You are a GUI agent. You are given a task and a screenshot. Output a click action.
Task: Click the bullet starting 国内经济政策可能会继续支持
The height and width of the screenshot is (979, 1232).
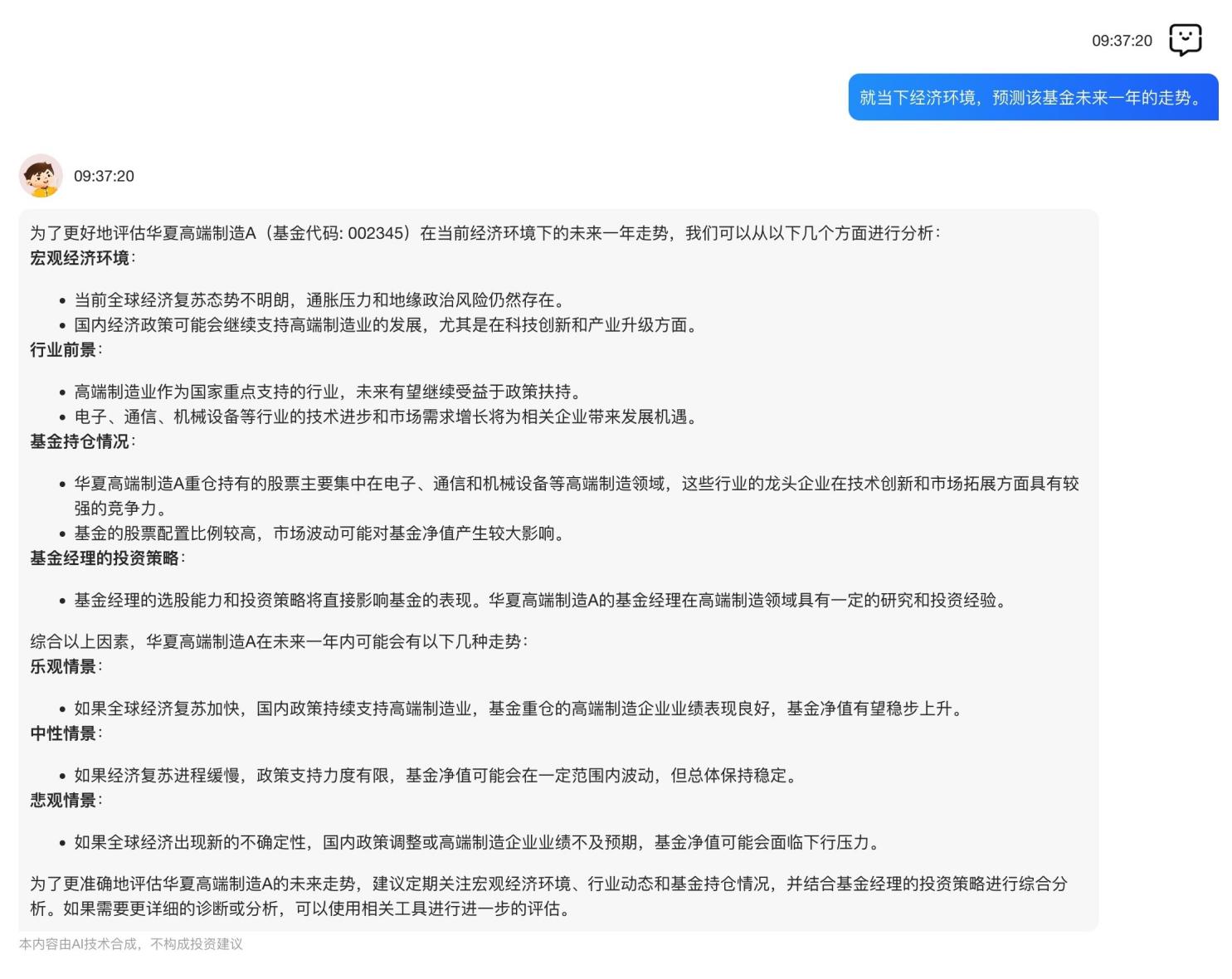pyautogui.click(x=387, y=324)
